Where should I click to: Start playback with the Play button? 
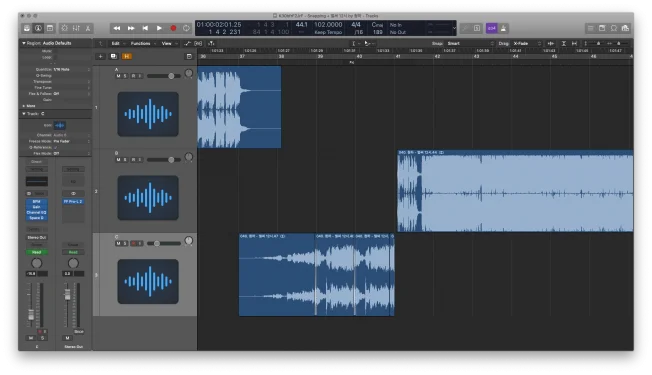click(159, 28)
